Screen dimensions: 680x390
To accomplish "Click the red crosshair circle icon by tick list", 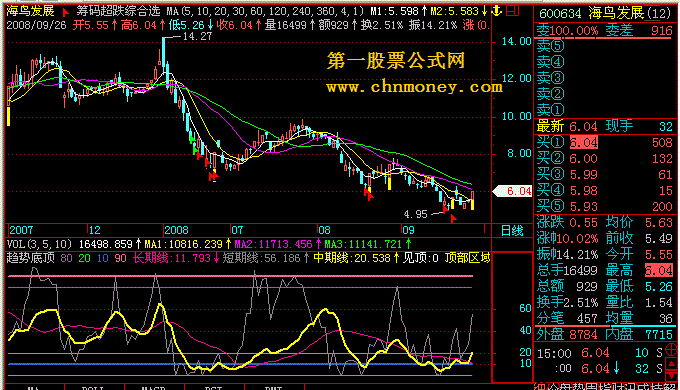I will (671, 349).
